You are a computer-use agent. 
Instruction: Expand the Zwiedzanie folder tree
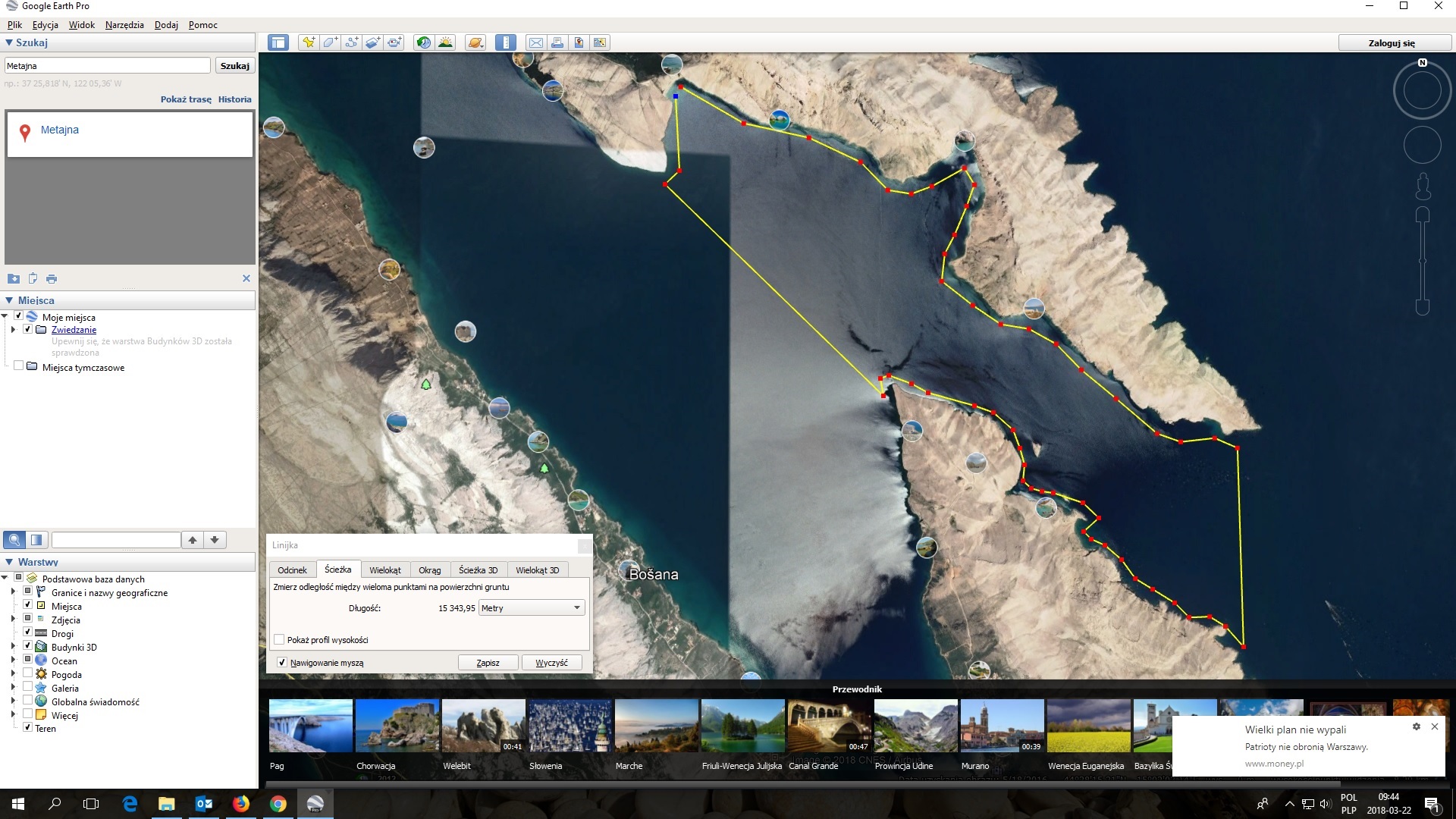click(x=13, y=330)
